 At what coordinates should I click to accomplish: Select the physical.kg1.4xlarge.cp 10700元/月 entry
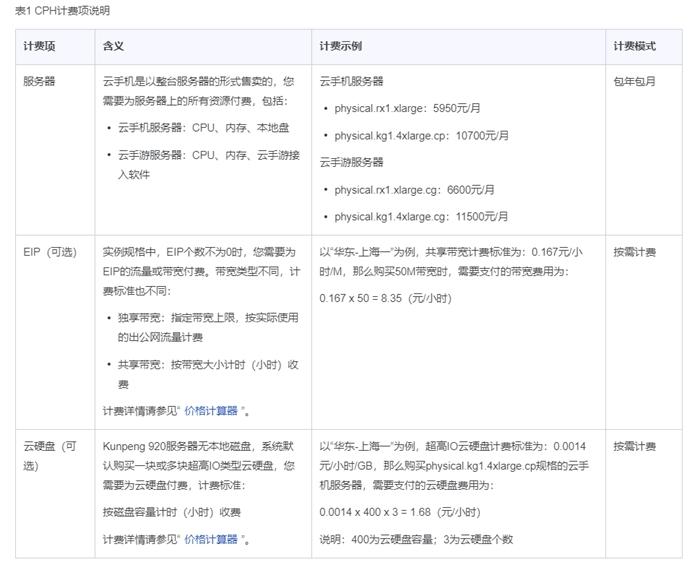point(421,135)
